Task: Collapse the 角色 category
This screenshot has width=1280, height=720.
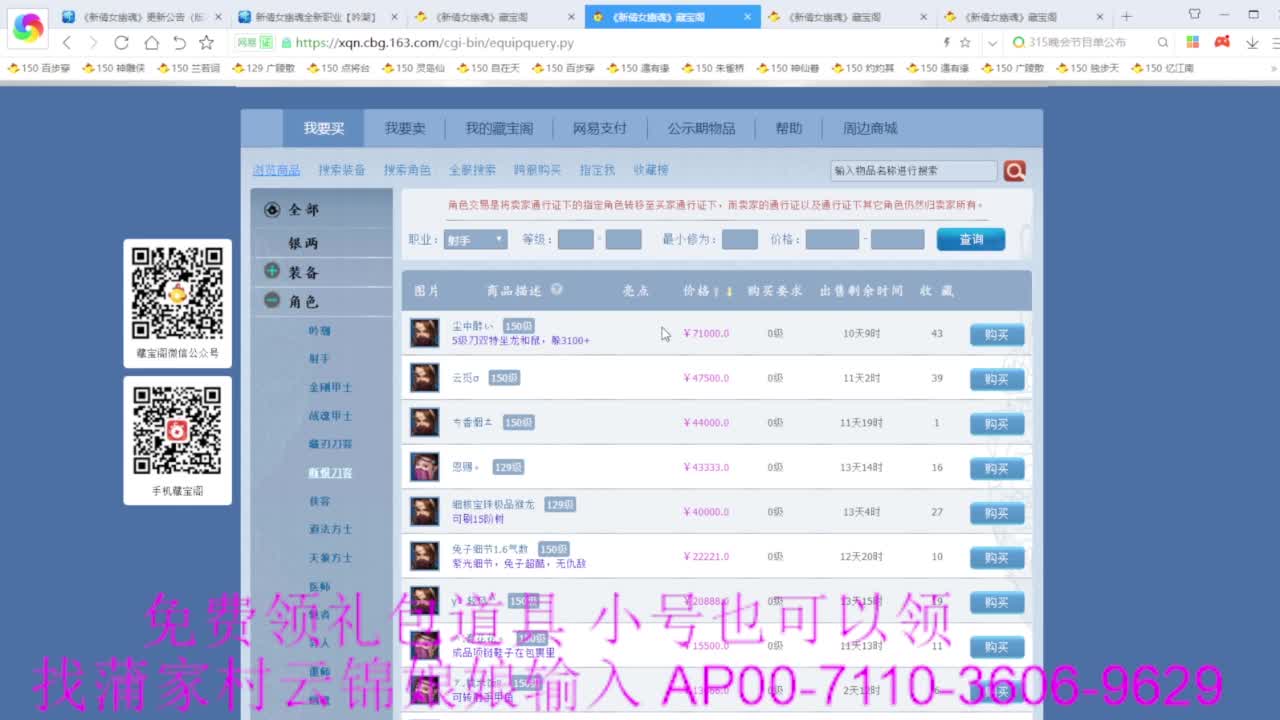Action: pos(272,300)
